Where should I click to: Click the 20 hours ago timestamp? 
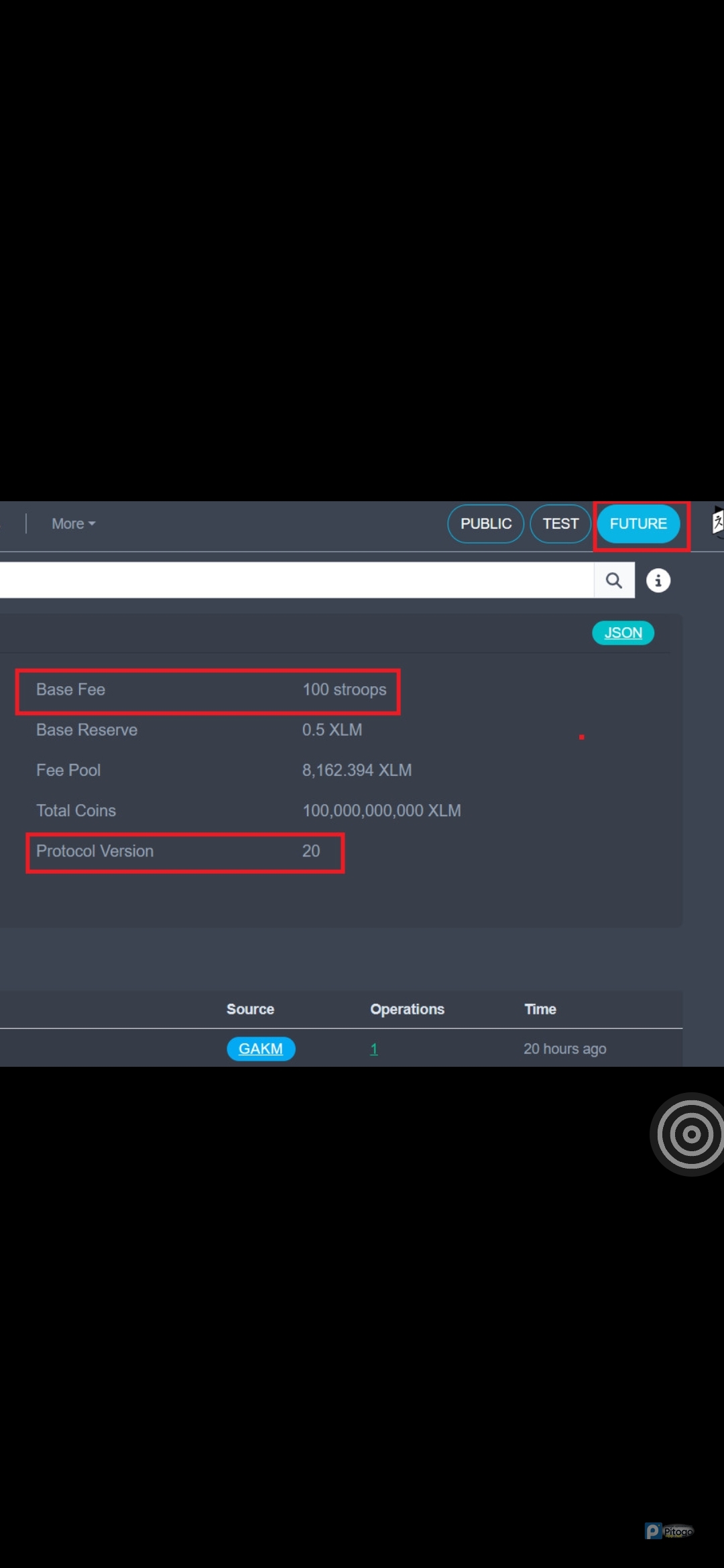click(564, 1049)
